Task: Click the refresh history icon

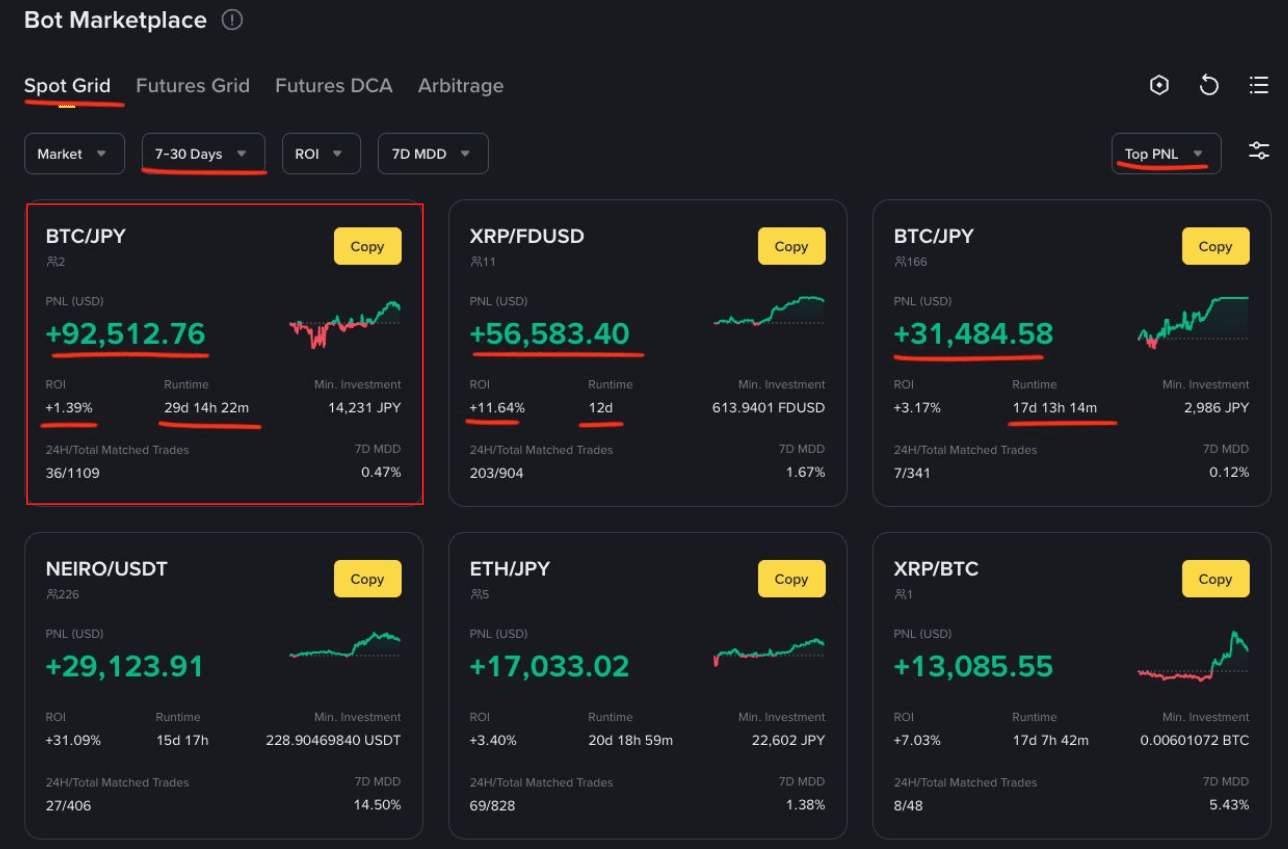Action: tap(1209, 86)
